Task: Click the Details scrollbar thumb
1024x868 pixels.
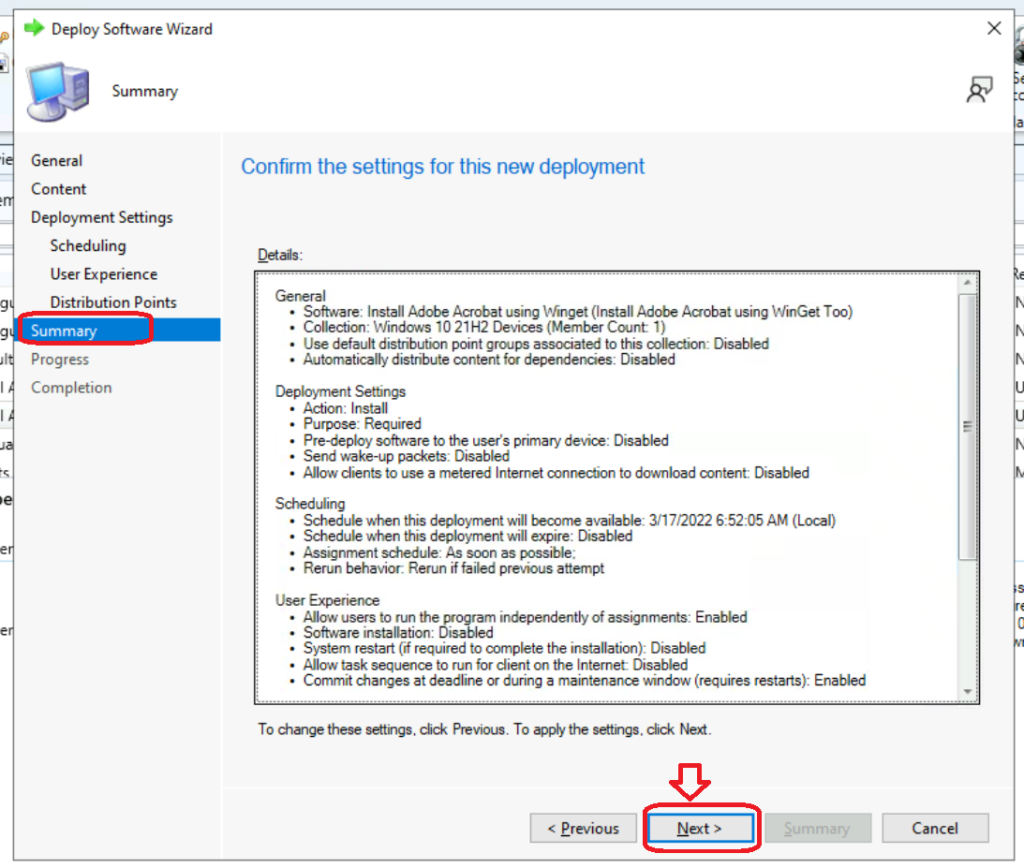Action: click(967, 425)
